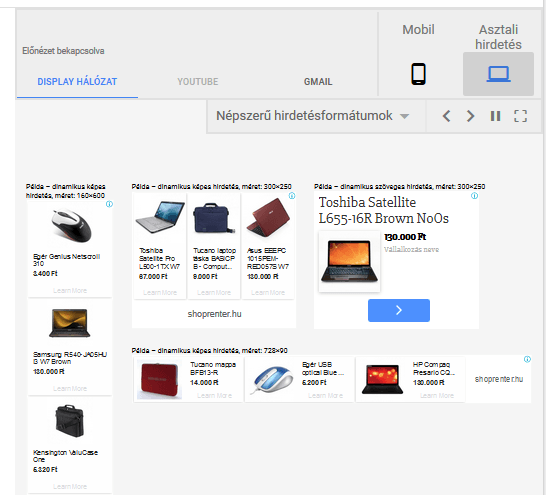
Task: Go to next ad preview arrow
Action: click(470, 116)
